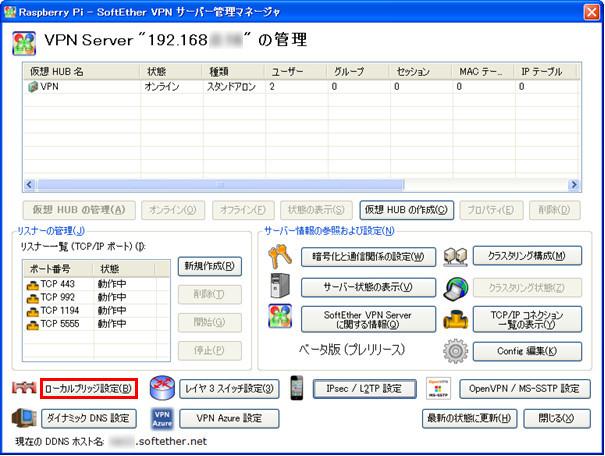Show サーバー状態の表示(V)
This screenshot has height=456, width=605.
(368, 287)
